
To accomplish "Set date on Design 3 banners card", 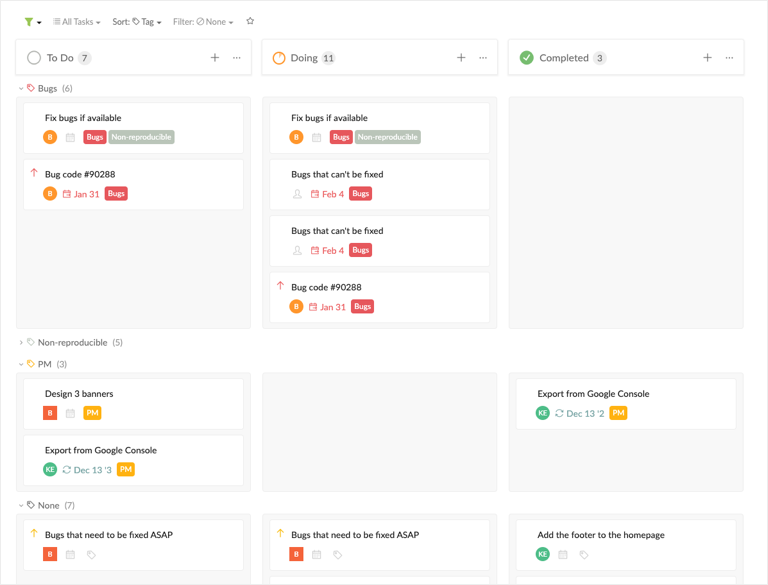I will (71, 414).
